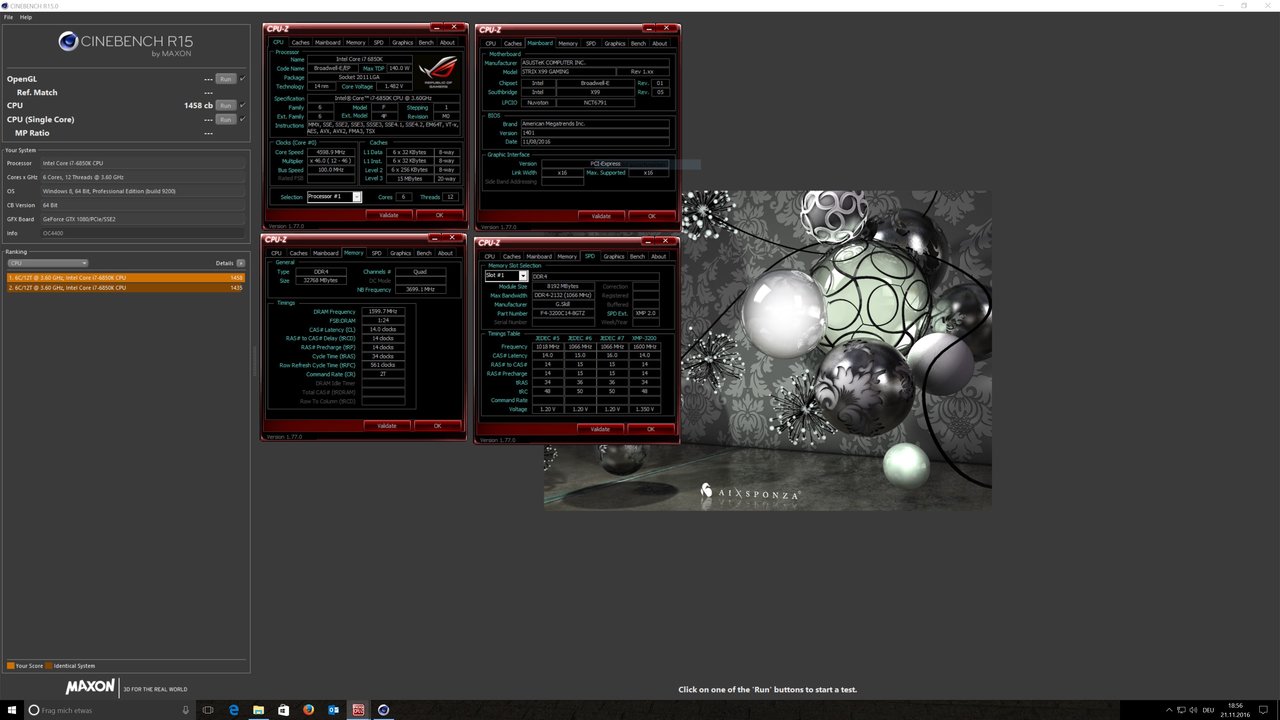This screenshot has width=1280, height=720.
Task: Open the Windows Start menu
Action: 12,710
